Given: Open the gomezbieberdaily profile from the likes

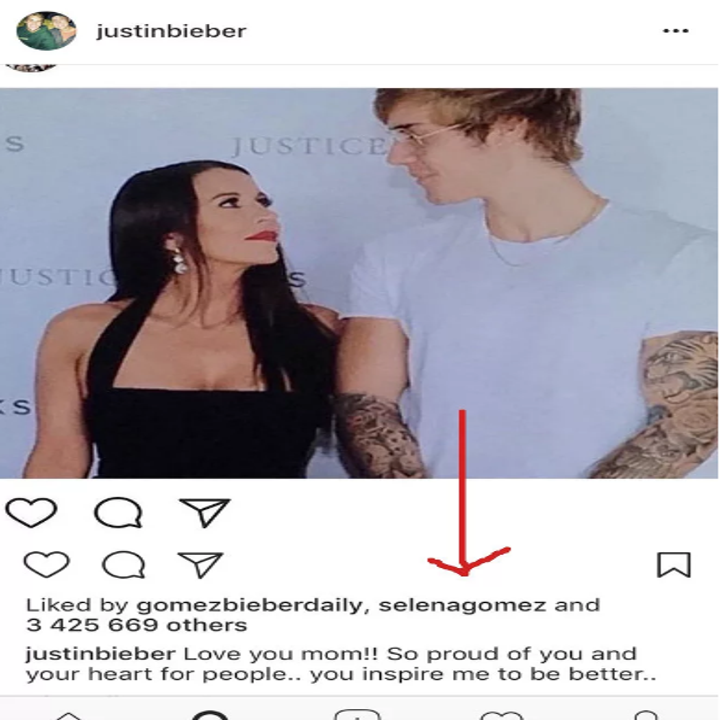Looking at the screenshot, I should [250, 605].
